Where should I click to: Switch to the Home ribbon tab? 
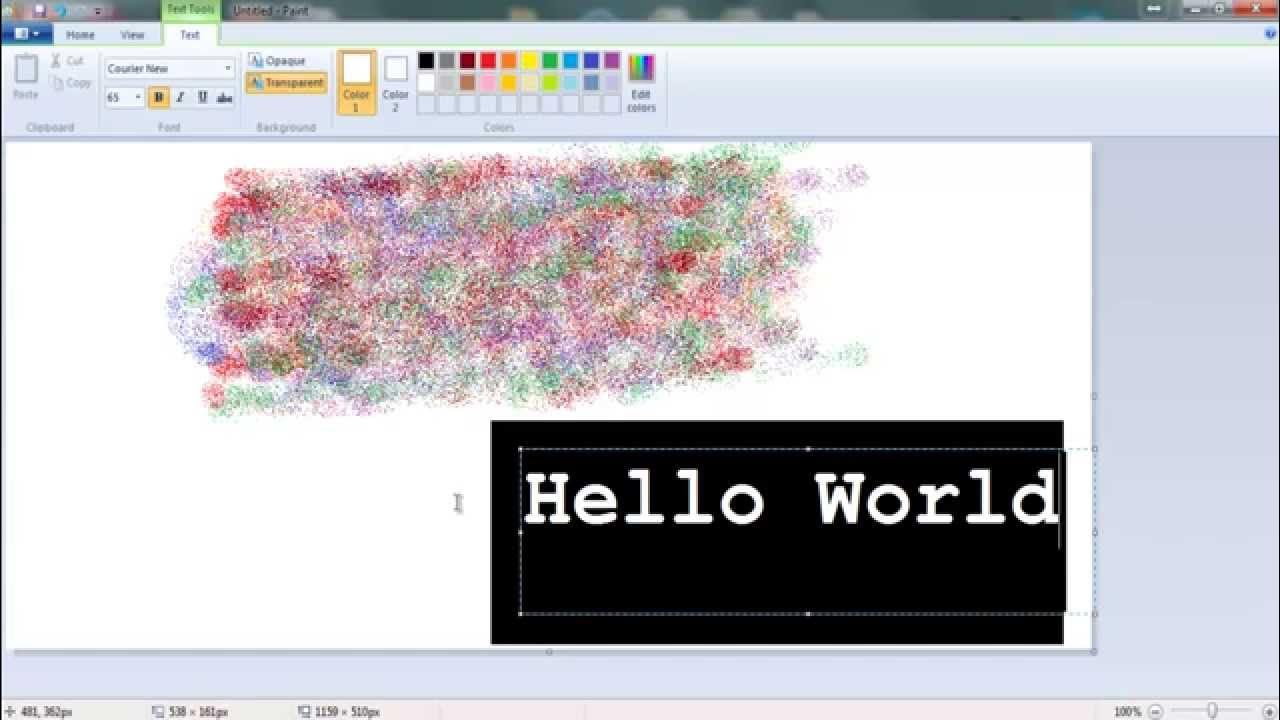pos(80,34)
